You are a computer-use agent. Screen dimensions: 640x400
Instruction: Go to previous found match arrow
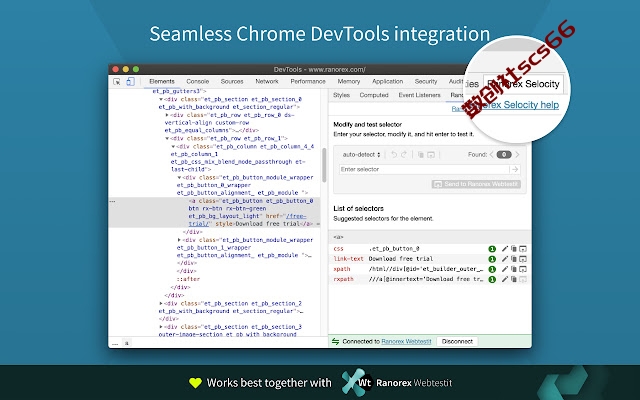tap(491, 155)
